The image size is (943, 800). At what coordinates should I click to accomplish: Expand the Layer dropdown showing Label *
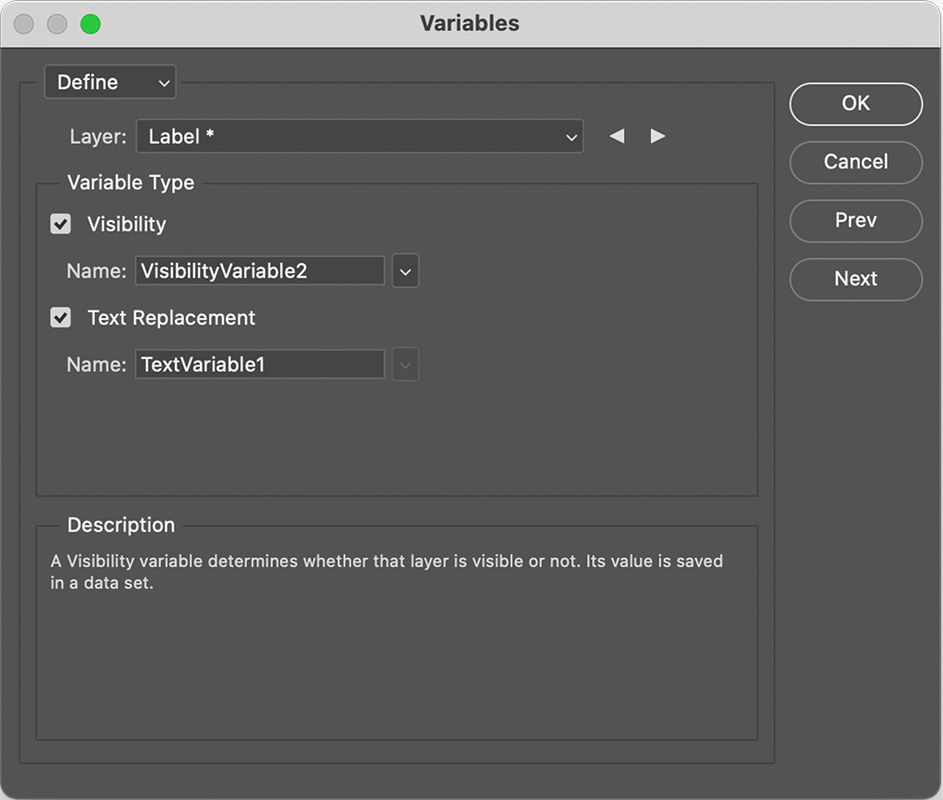coord(360,136)
